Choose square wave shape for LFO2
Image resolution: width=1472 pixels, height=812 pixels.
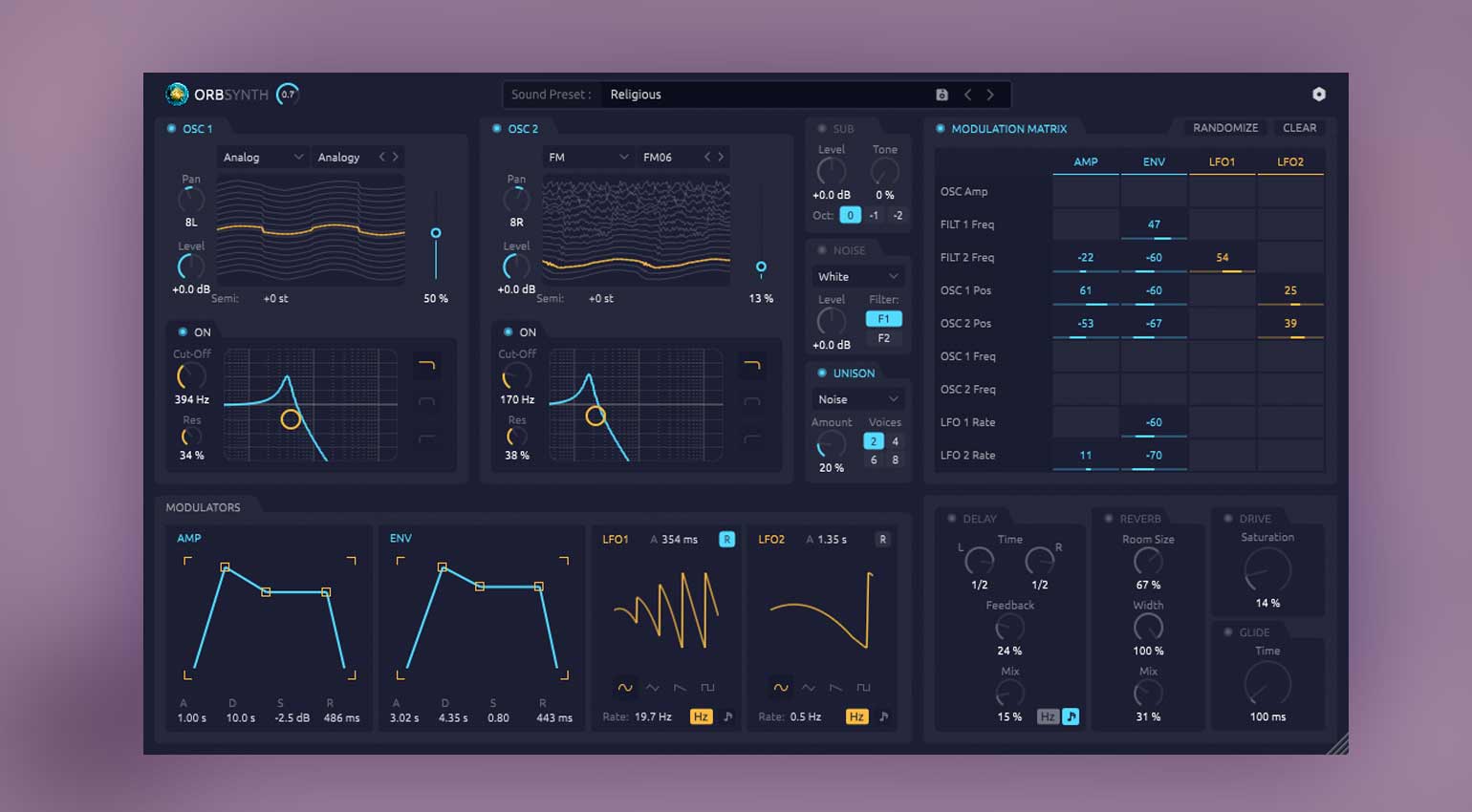[x=863, y=688]
